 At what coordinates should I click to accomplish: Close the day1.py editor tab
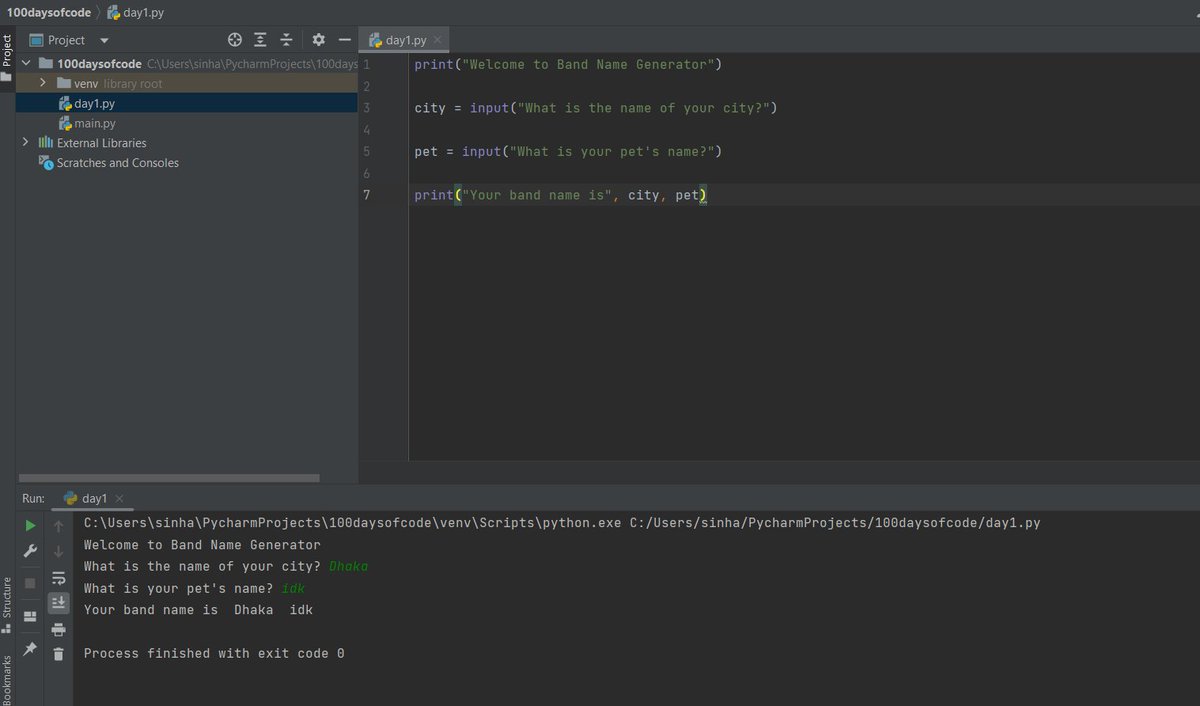coord(438,41)
